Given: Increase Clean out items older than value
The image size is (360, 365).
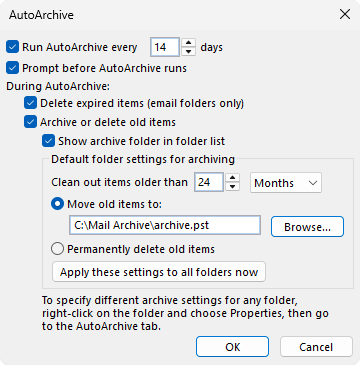Looking at the screenshot, I should tap(233, 178).
